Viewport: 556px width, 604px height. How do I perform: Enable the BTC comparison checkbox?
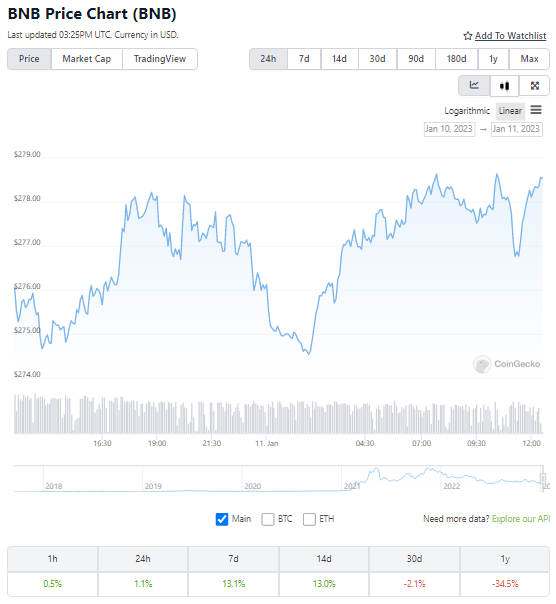268,519
